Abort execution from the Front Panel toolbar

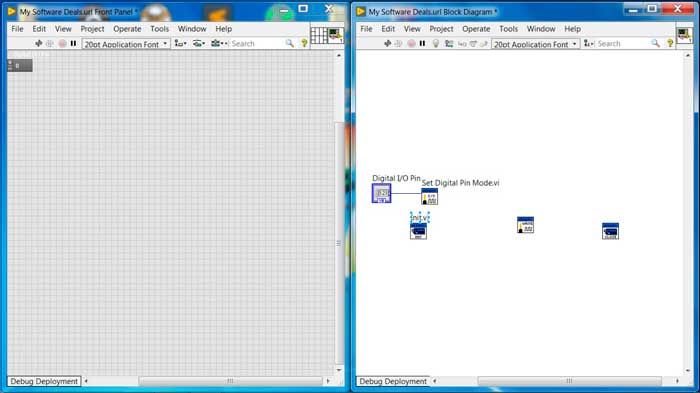[x=62, y=43]
